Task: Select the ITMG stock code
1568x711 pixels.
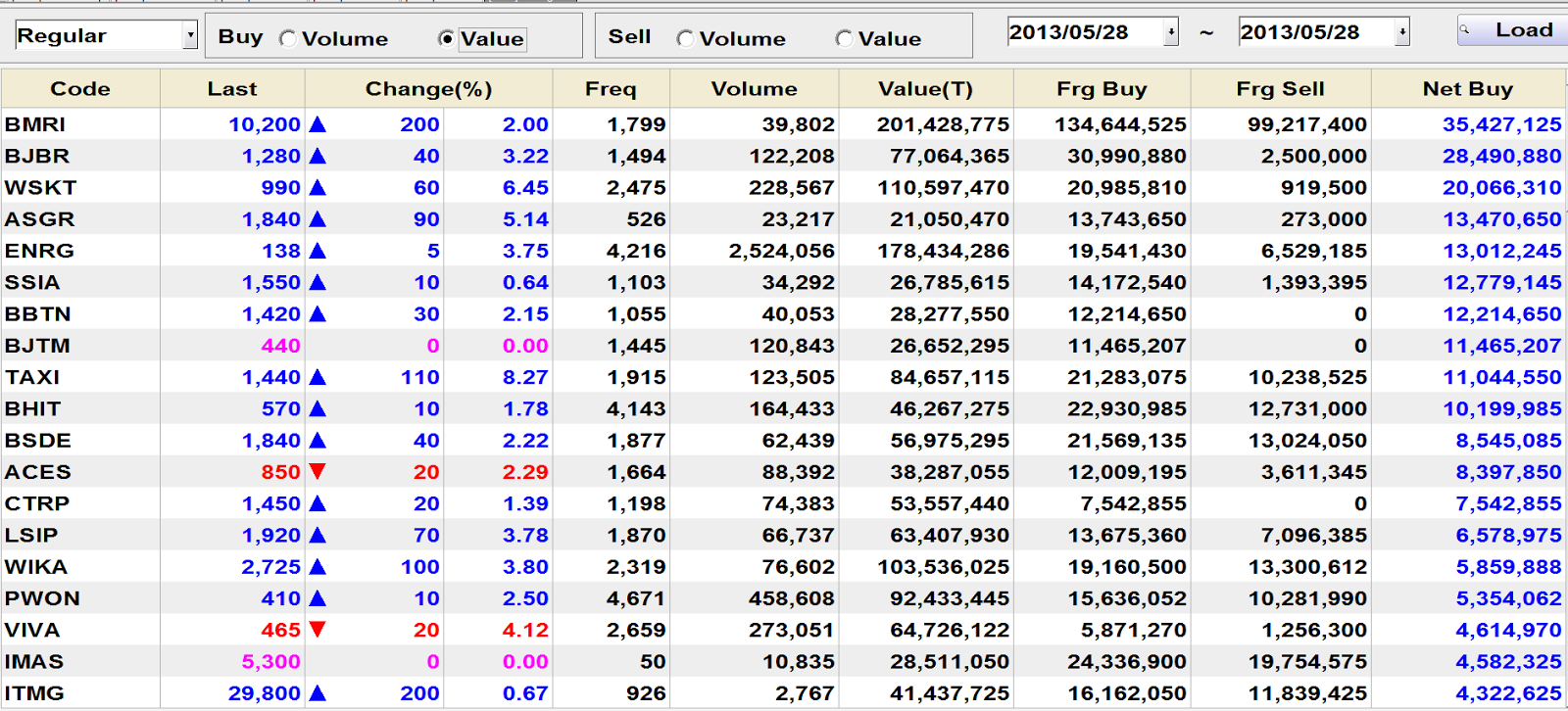Action: [34, 693]
